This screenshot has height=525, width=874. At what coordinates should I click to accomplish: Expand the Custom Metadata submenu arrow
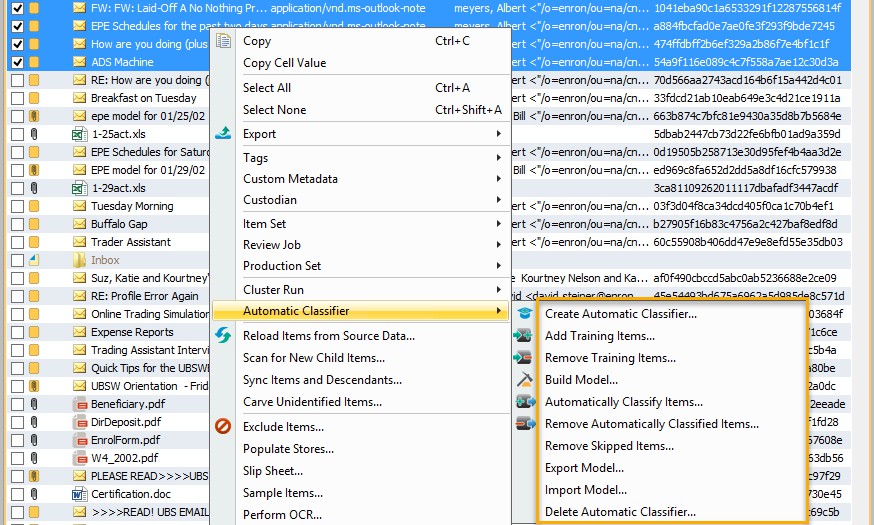tap(498, 178)
